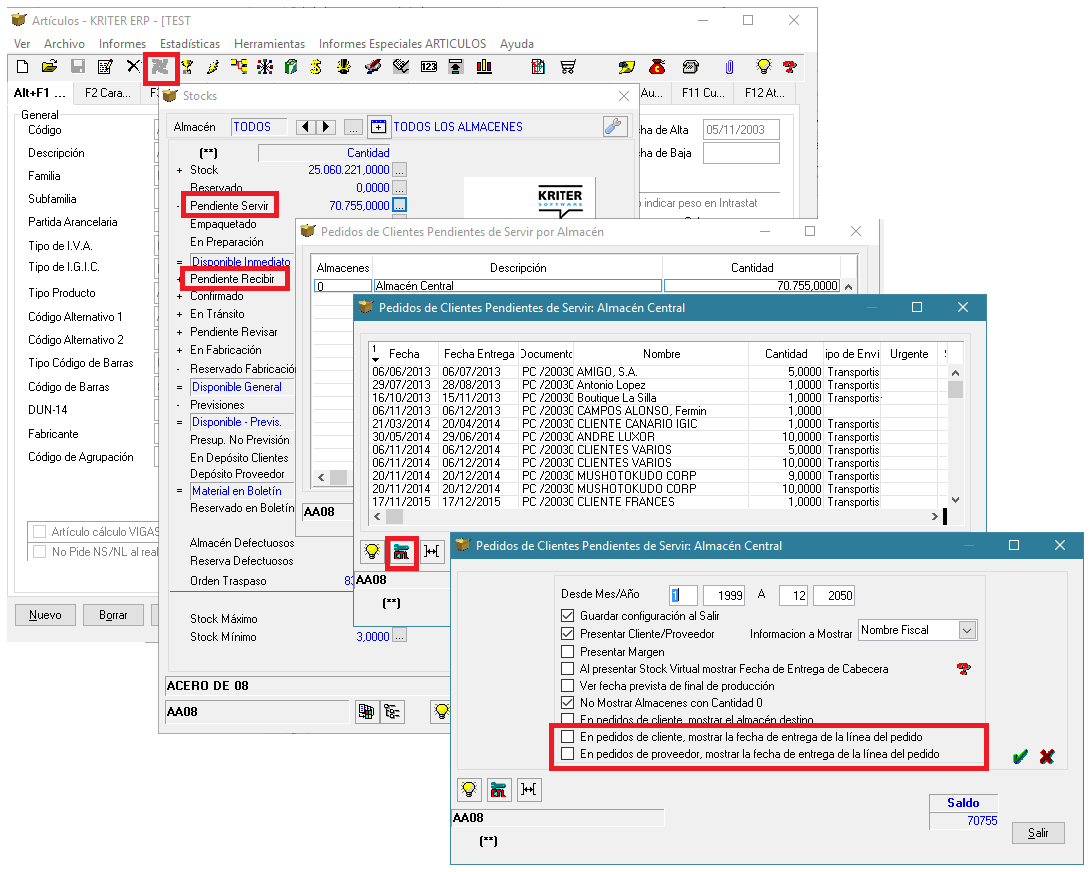Click the red money bag toolbar icon
1090x872 pixels.
click(657, 67)
